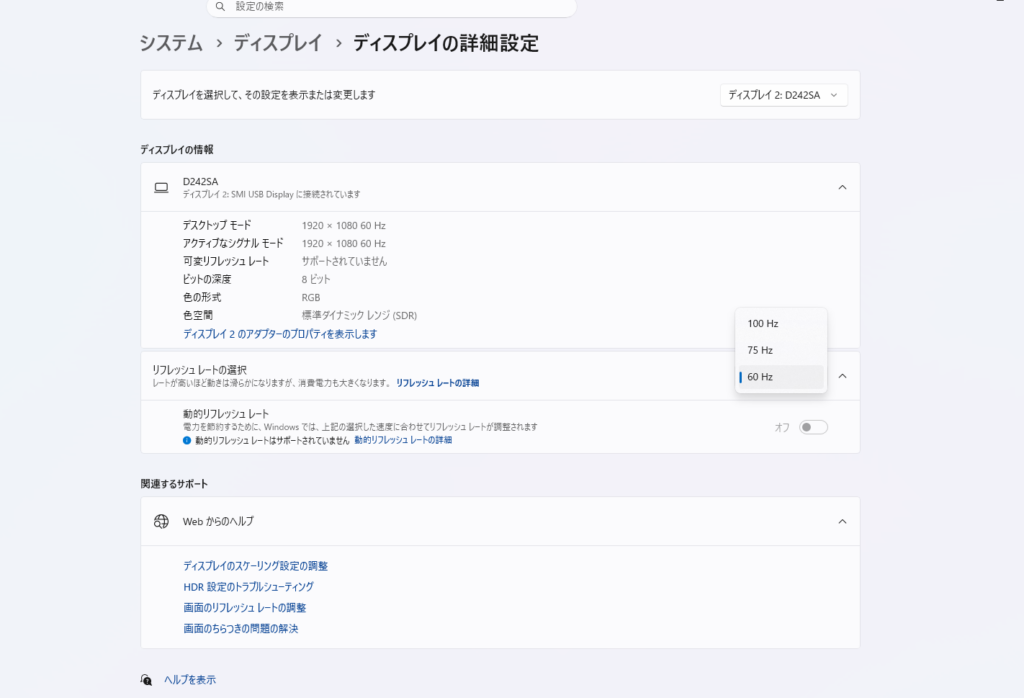Screen dimensions: 1024x698
Task: Click the アクティブなシグナル モード value text
Action: (x=344, y=244)
